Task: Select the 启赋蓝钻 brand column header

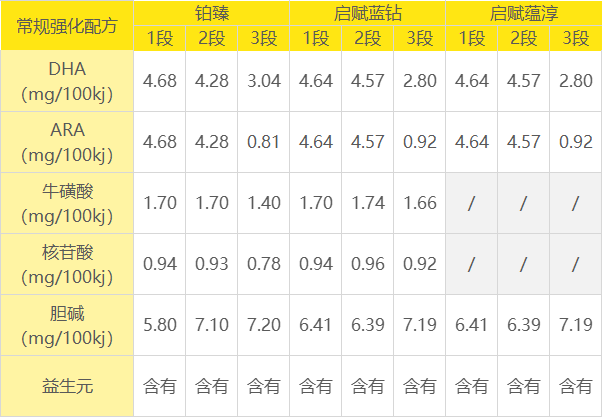Action: point(368,14)
